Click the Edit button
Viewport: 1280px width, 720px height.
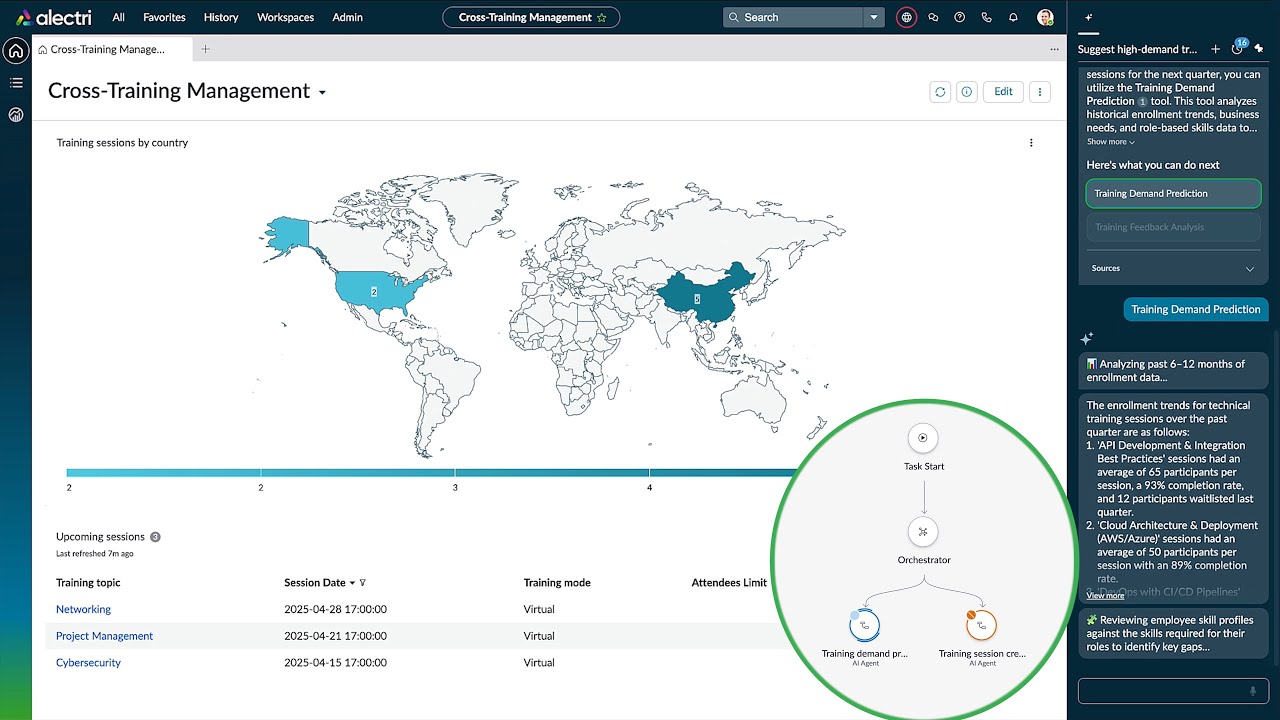point(1003,92)
